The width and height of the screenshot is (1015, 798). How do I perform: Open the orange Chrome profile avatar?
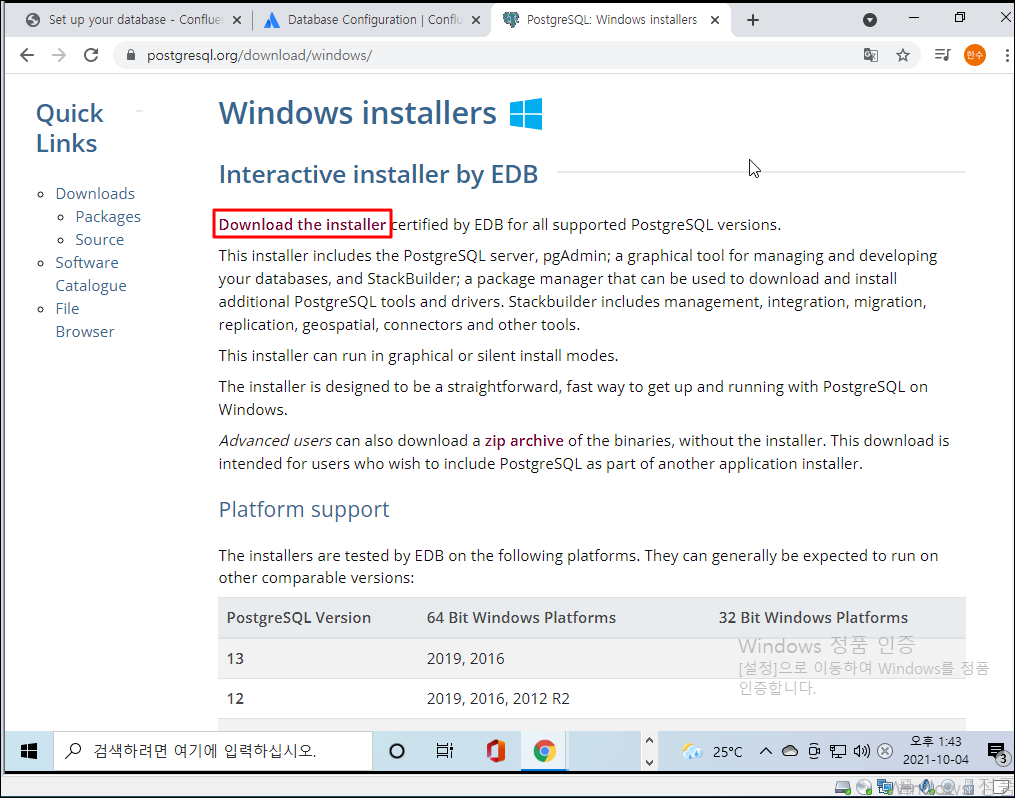click(x=974, y=55)
